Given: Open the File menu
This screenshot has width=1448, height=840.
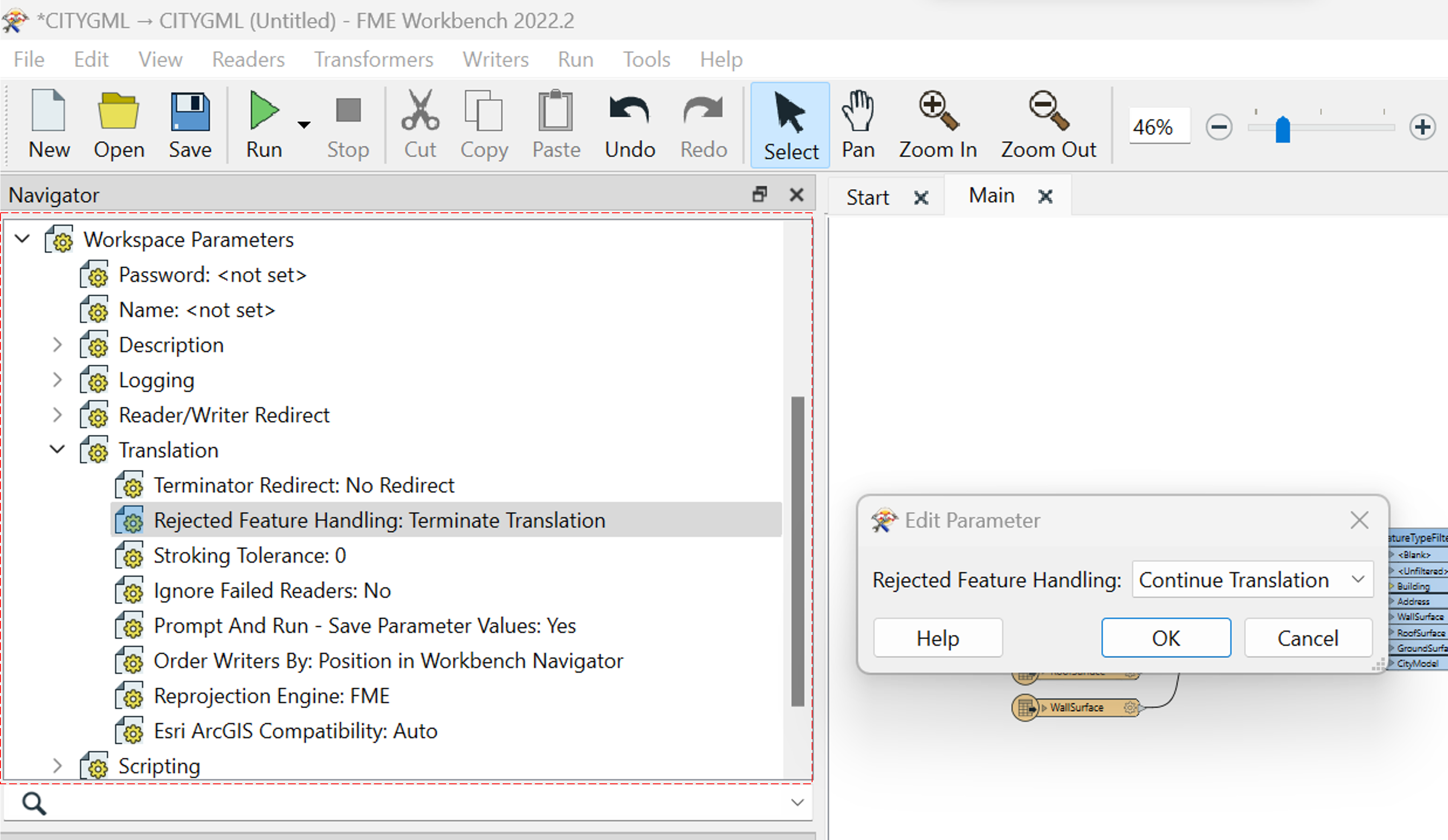Looking at the screenshot, I should 29,59.
